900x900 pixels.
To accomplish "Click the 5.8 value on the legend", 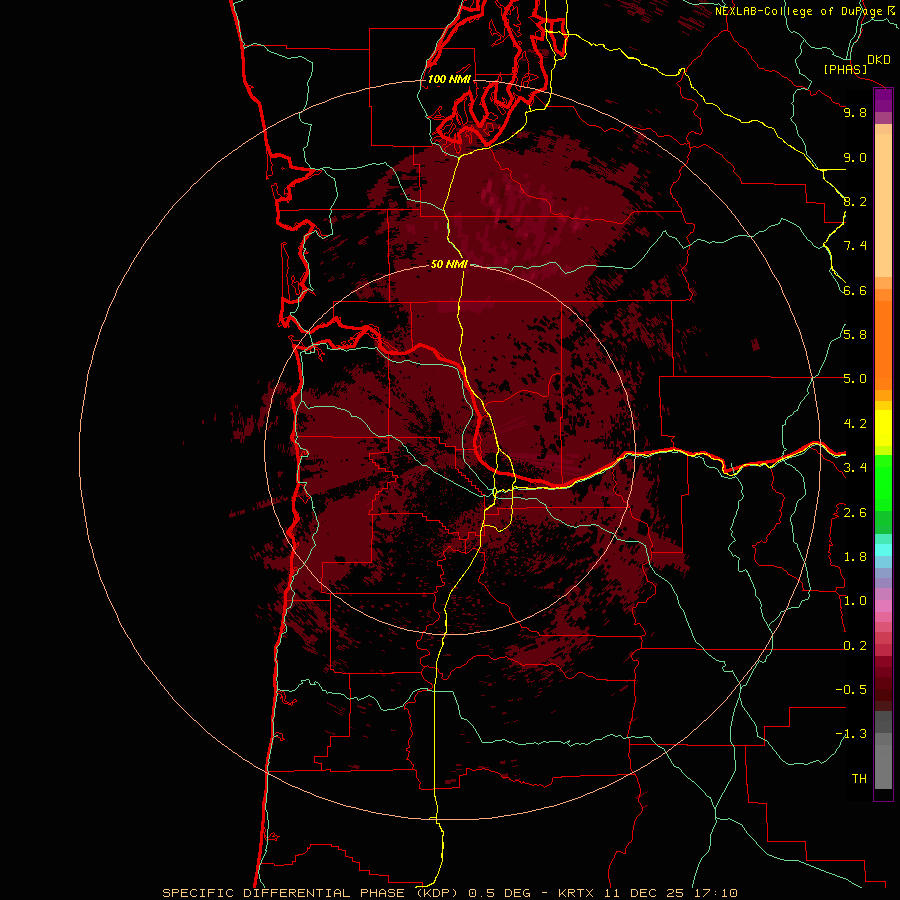I will click(x=855, y=335).
